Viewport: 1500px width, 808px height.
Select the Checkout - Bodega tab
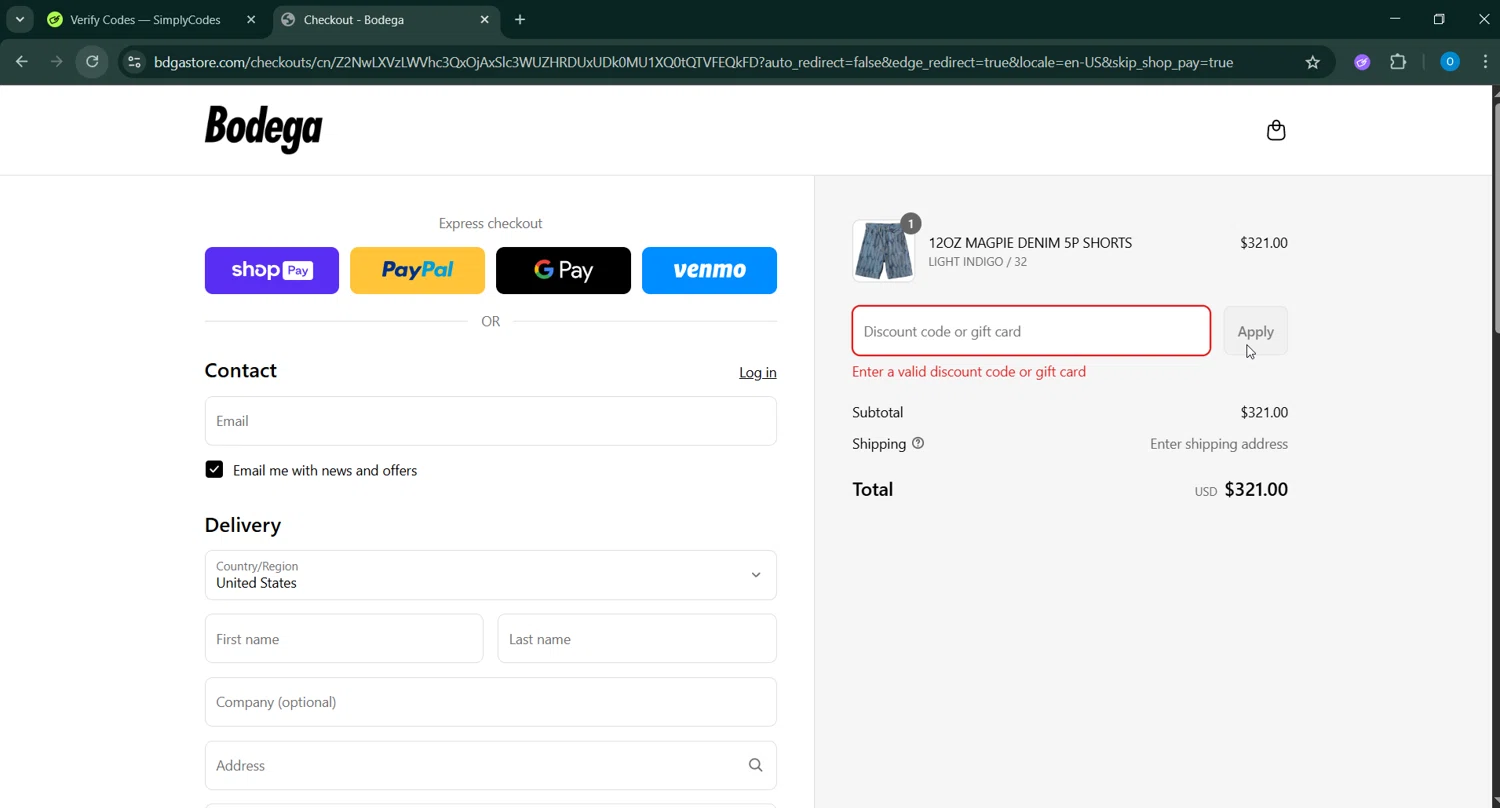pyautogui.click(x=386, y=19)
